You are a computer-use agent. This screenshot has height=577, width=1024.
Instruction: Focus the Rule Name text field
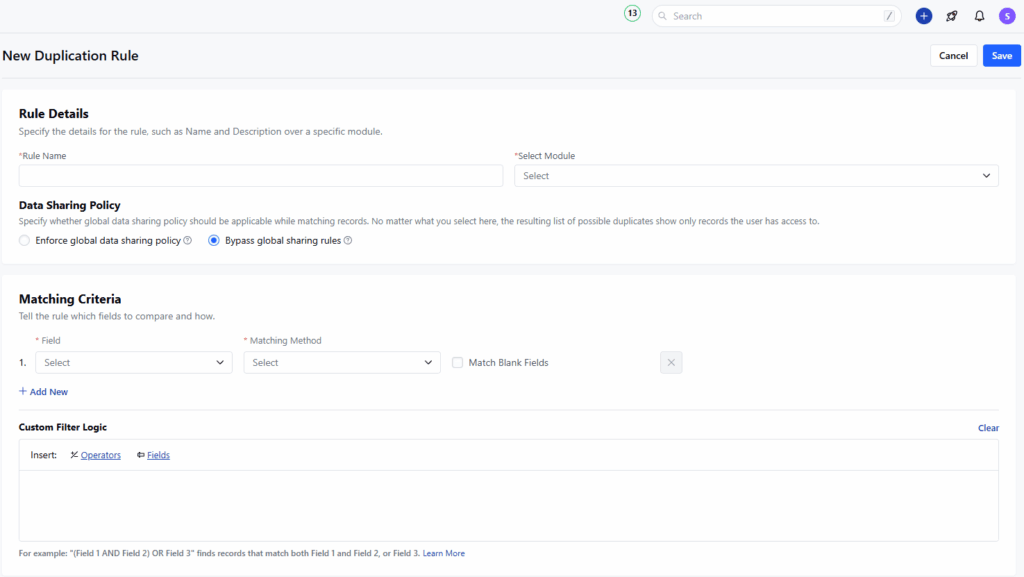click(x=261, y=176)
